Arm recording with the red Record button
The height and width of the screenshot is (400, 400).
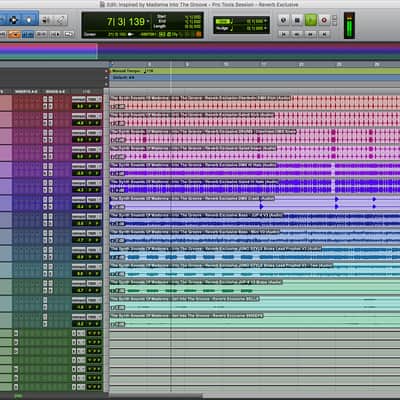(x=324, y=20)
